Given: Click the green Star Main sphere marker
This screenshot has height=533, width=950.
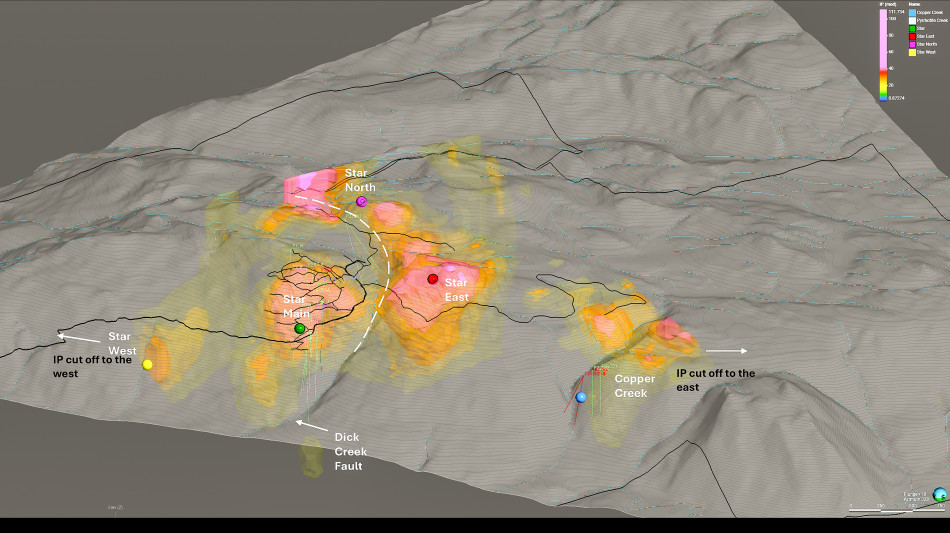Looking at the screenshot, I should tap(300, 329).
